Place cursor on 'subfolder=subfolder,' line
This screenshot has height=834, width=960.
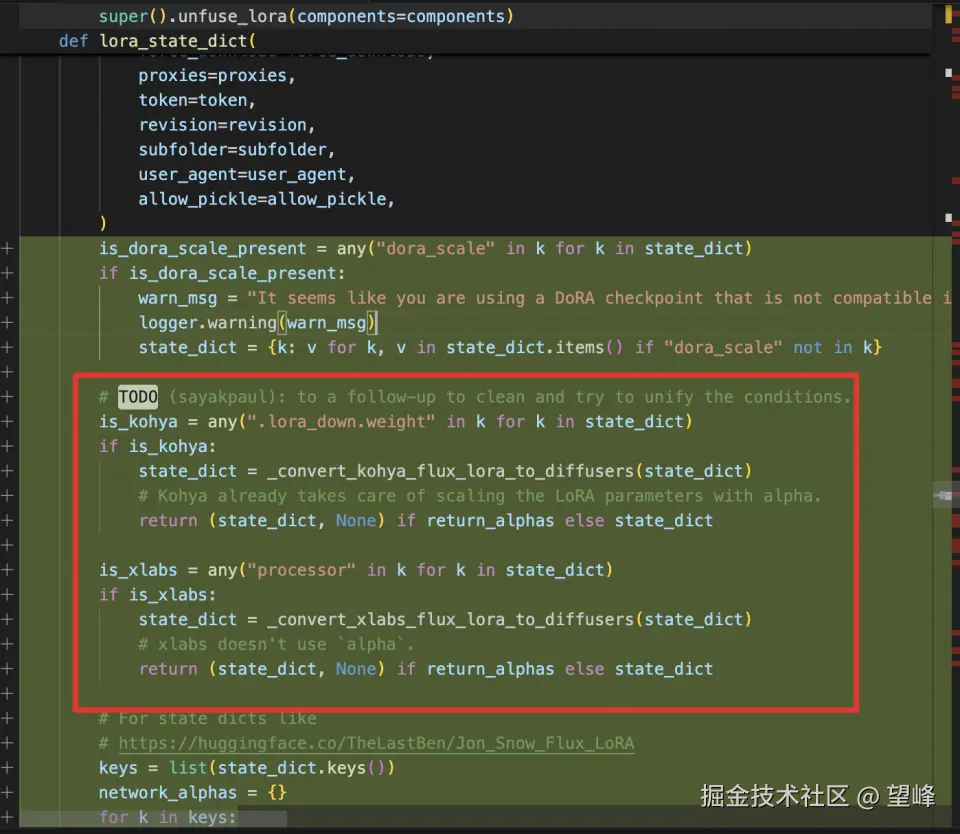coord(236,150)
